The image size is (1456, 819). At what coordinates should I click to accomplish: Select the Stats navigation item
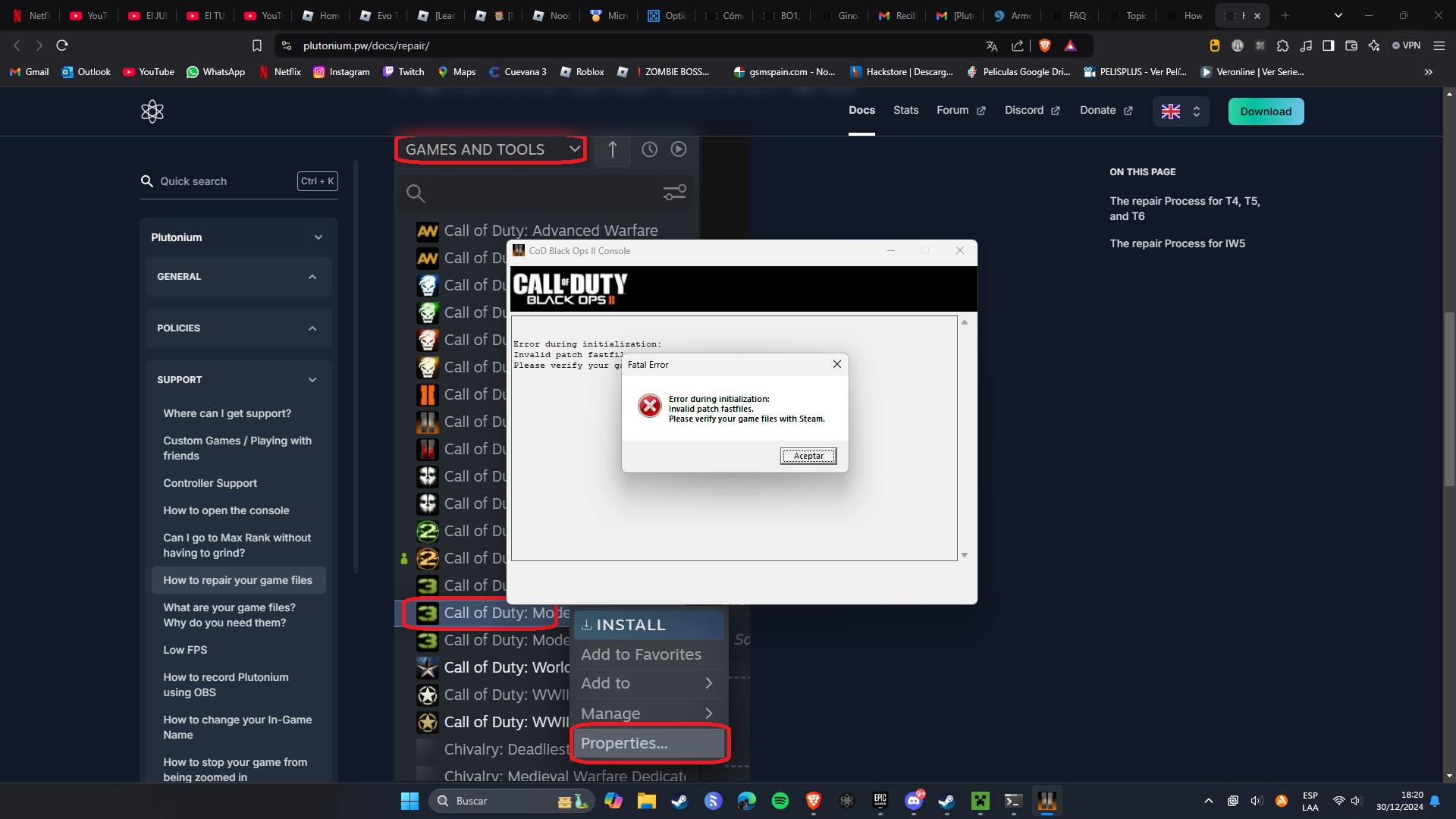click(x=905, y=111)
